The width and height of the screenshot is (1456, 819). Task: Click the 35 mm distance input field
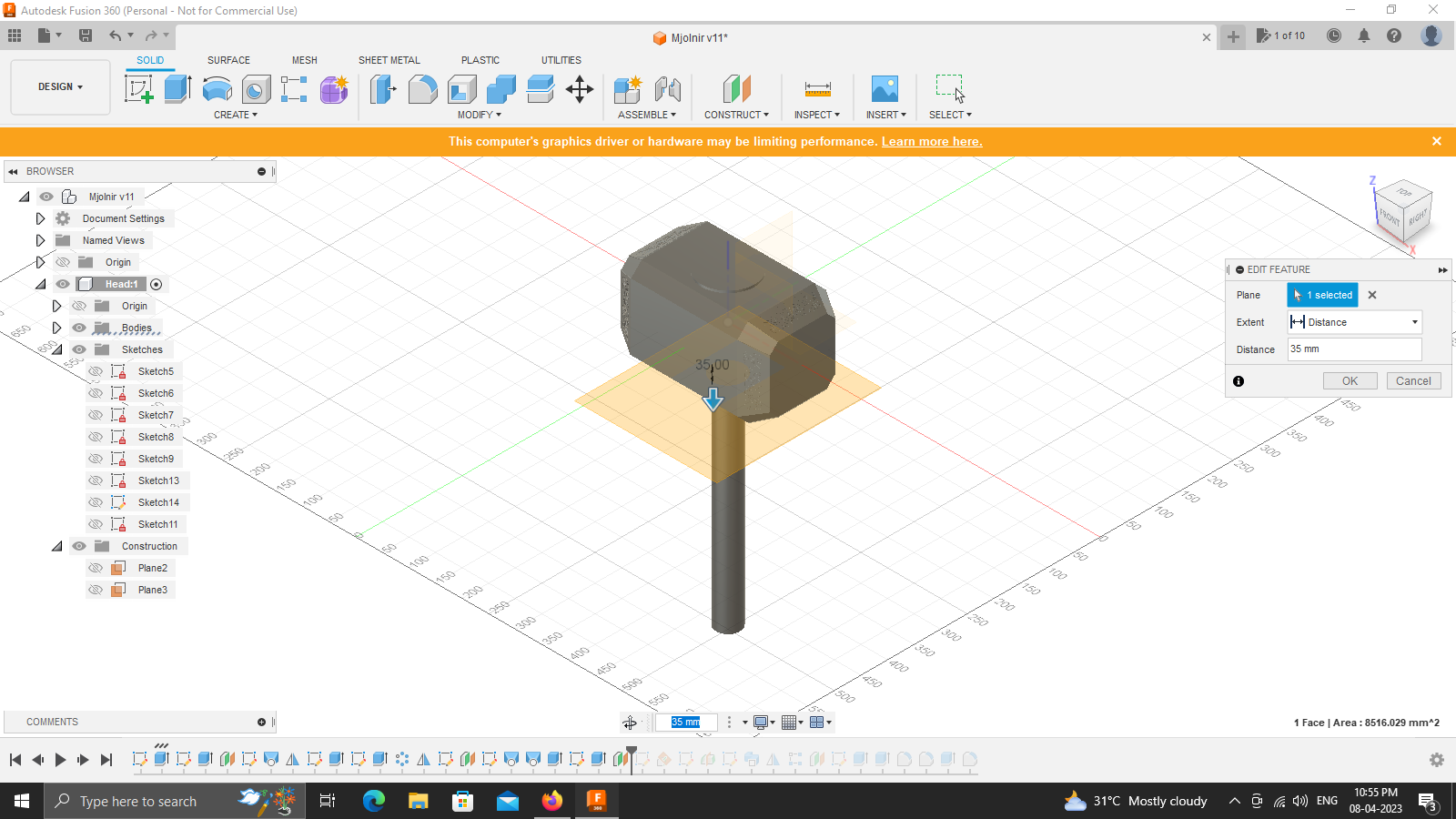pyautogui.click(x=1353, y=349)
